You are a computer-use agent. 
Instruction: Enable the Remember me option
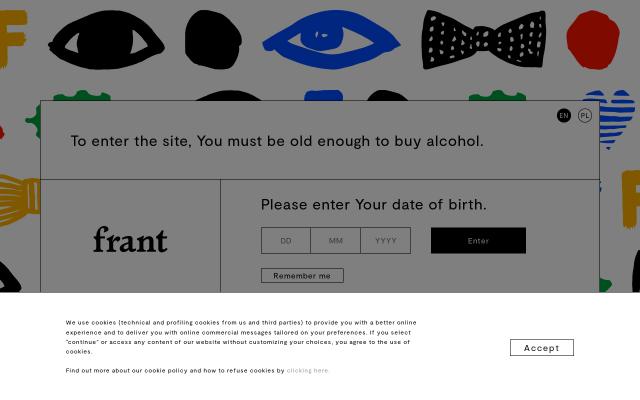click(x=302, y=276)
